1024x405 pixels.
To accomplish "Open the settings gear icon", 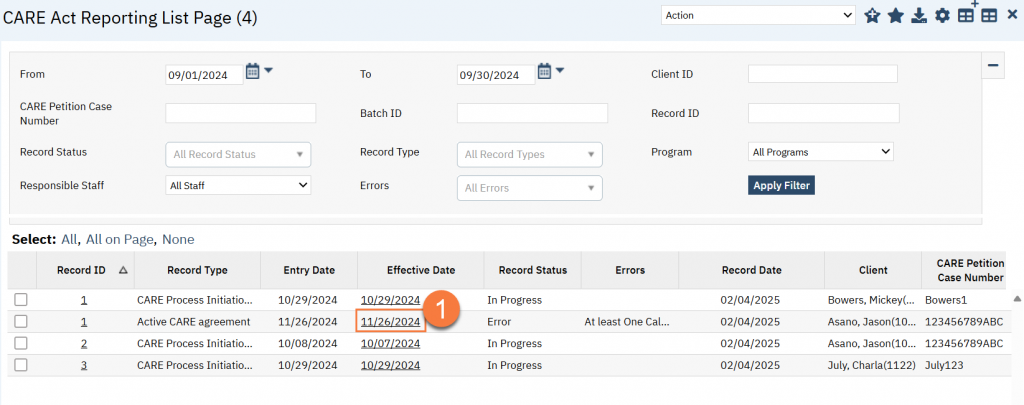I will [941, 16].
